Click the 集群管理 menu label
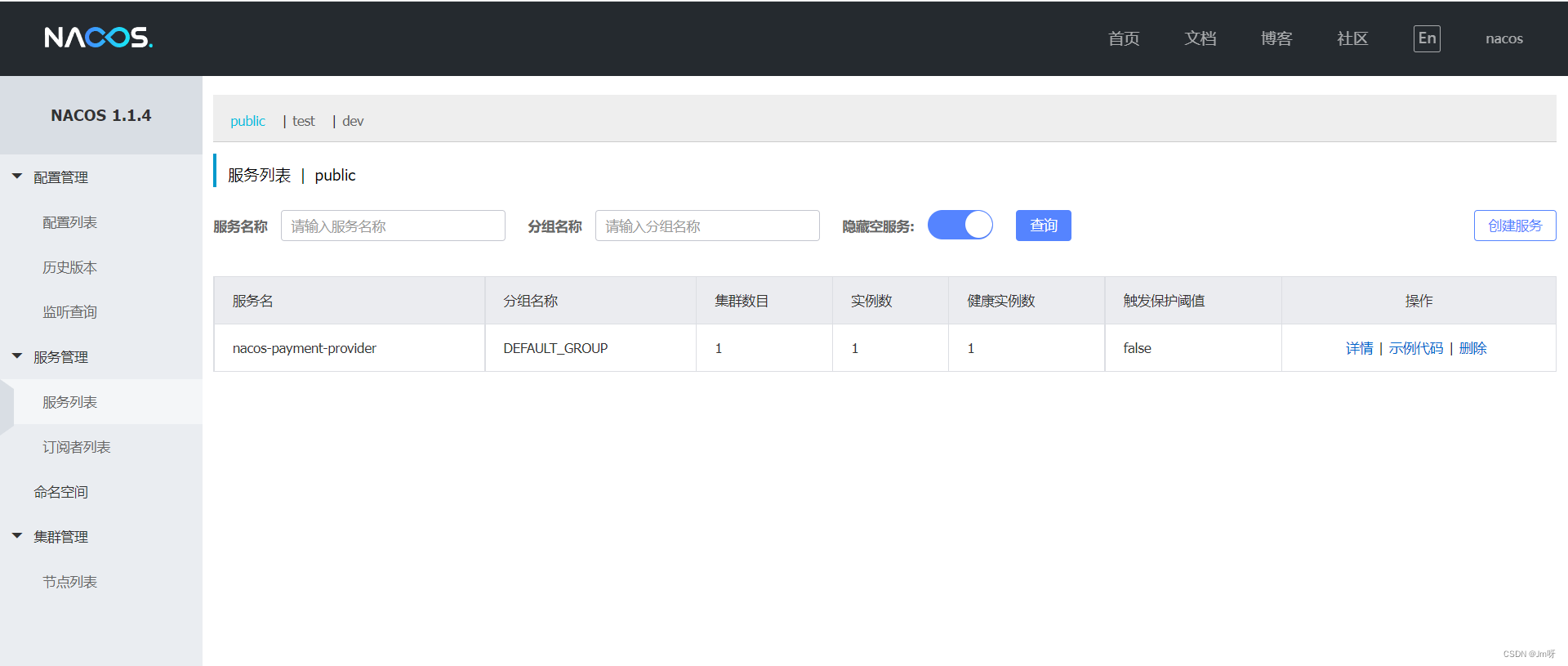The width and height of the screenshot is (1568, 666). coord(60,537)
